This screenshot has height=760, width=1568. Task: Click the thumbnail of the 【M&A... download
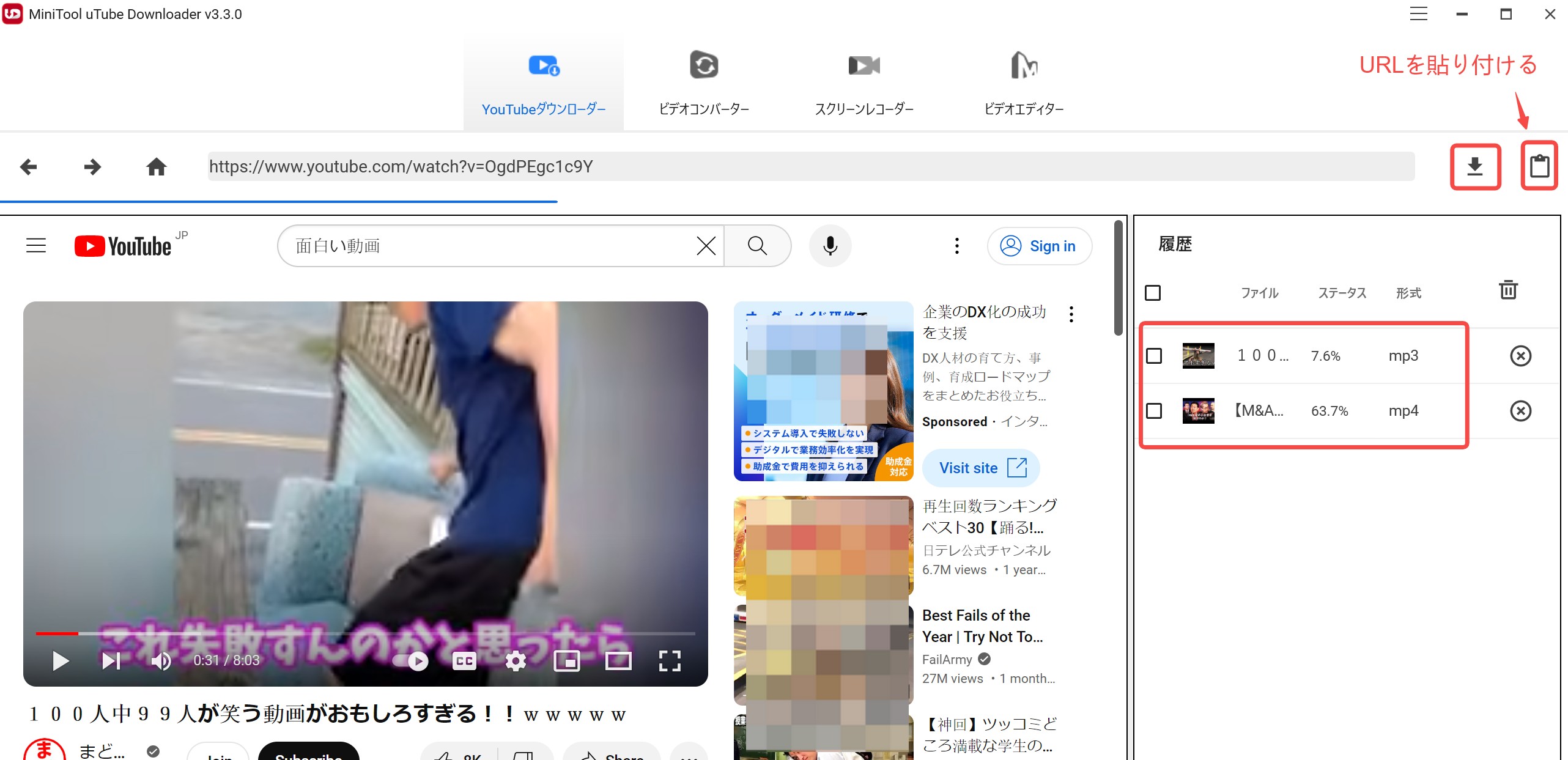pos(1199,410)
